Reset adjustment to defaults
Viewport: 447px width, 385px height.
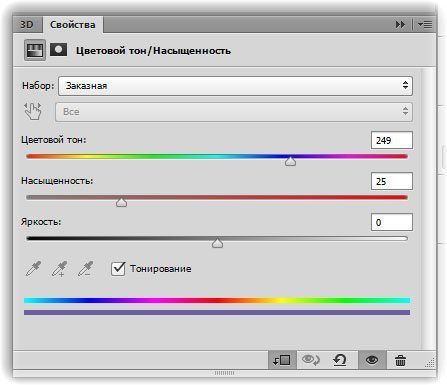(x=340, y=360)
